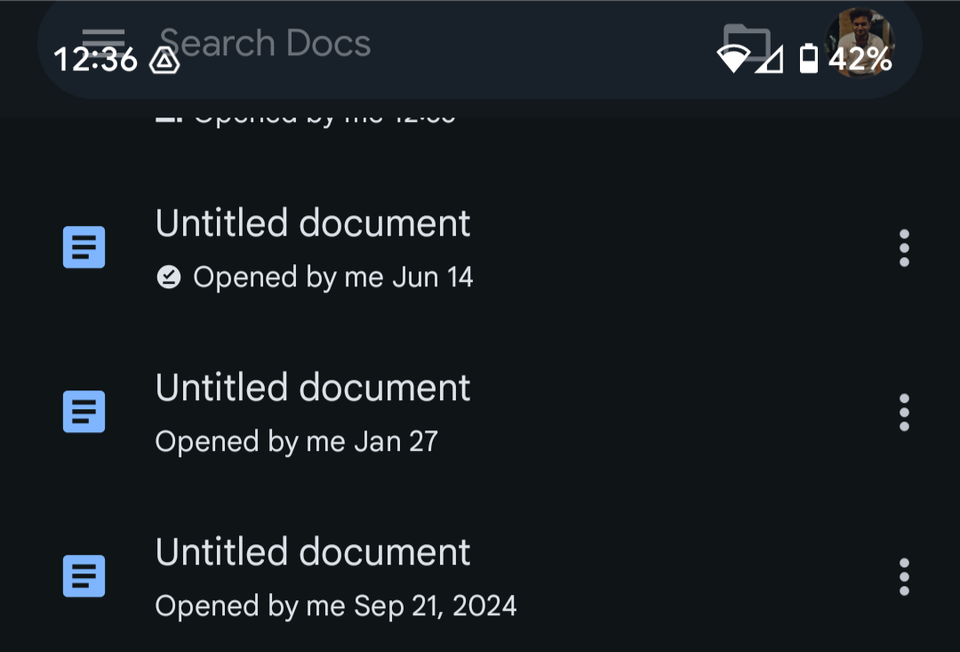Open Untitled document opened Jan 27
The width and height of the screenshot is (960, 652).
(312, 388)
